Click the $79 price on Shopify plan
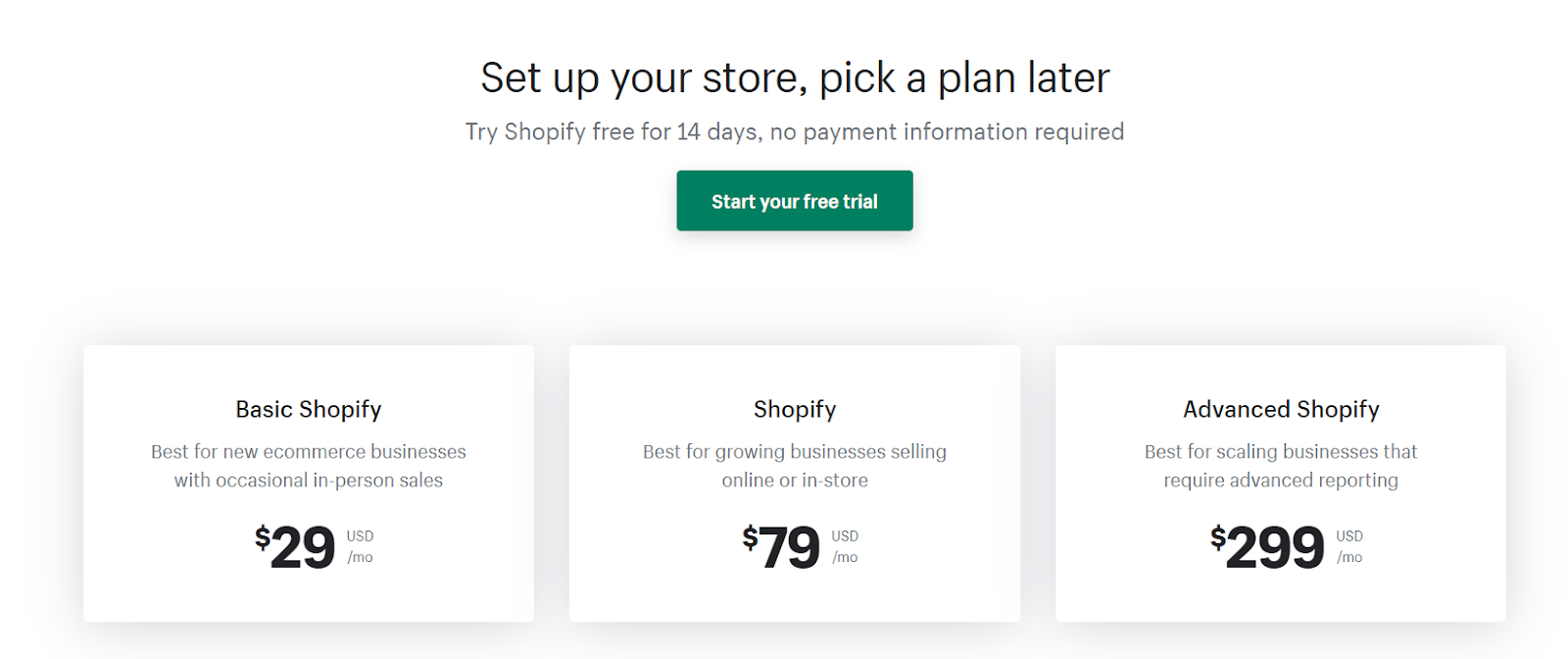This screenshot has height=659, width=1568. (781, 546)
